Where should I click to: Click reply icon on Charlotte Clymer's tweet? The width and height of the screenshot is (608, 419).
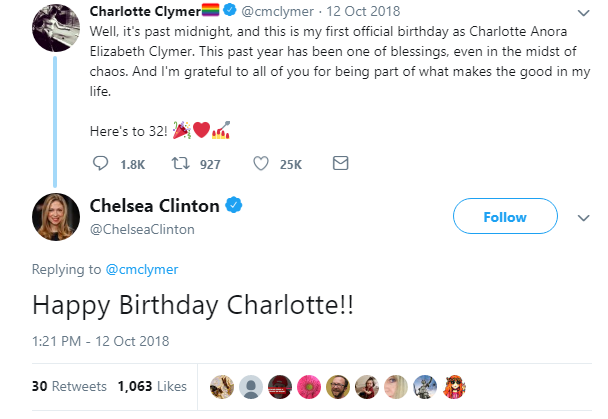[x=100, y=163]
